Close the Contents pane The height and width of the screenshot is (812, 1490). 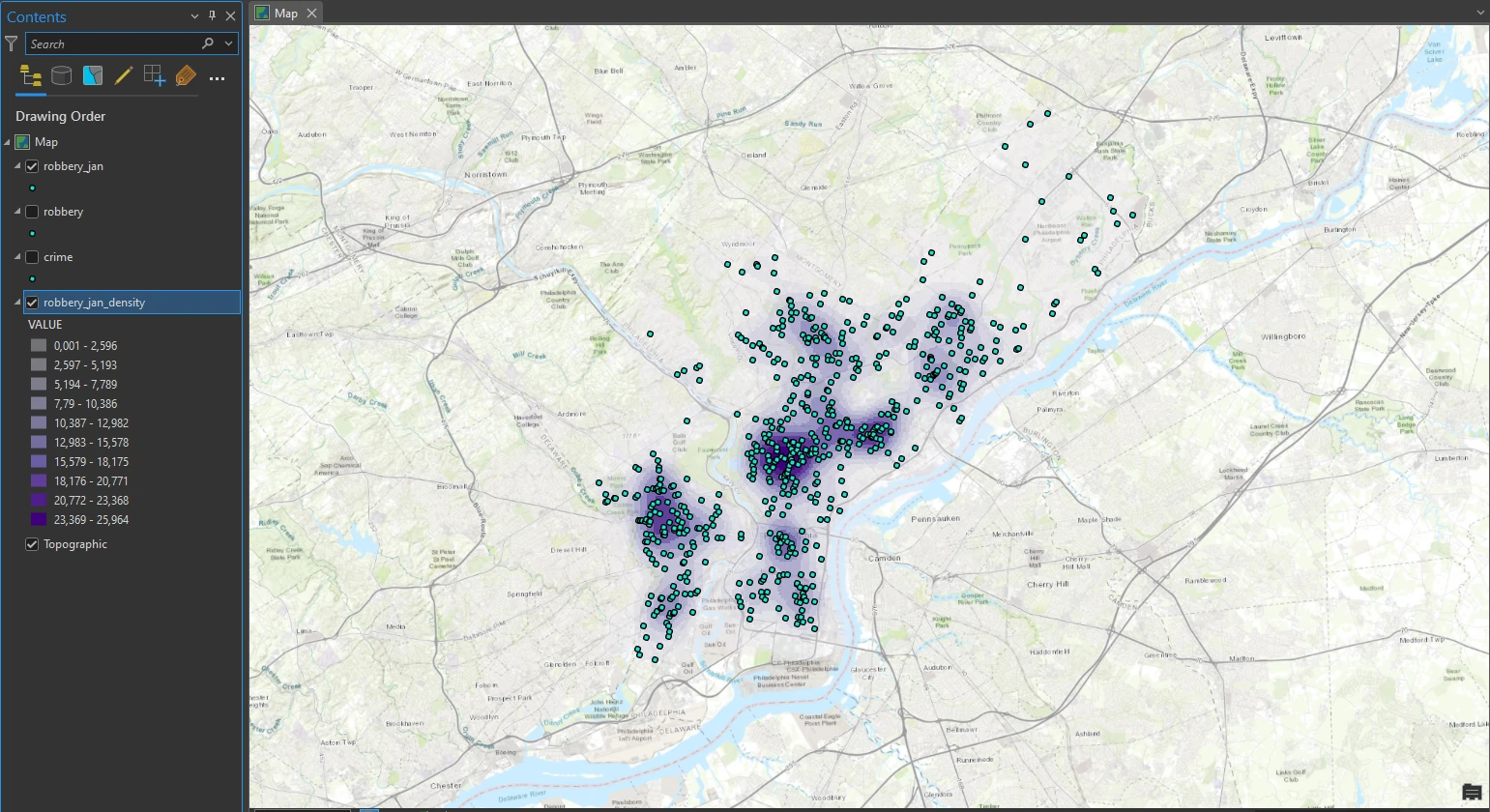(230, 16)
